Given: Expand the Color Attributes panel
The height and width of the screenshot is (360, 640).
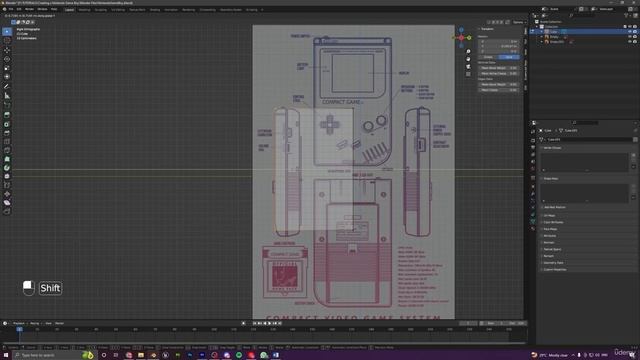Looking at the screenshot, I should click(x=553, y=222).
